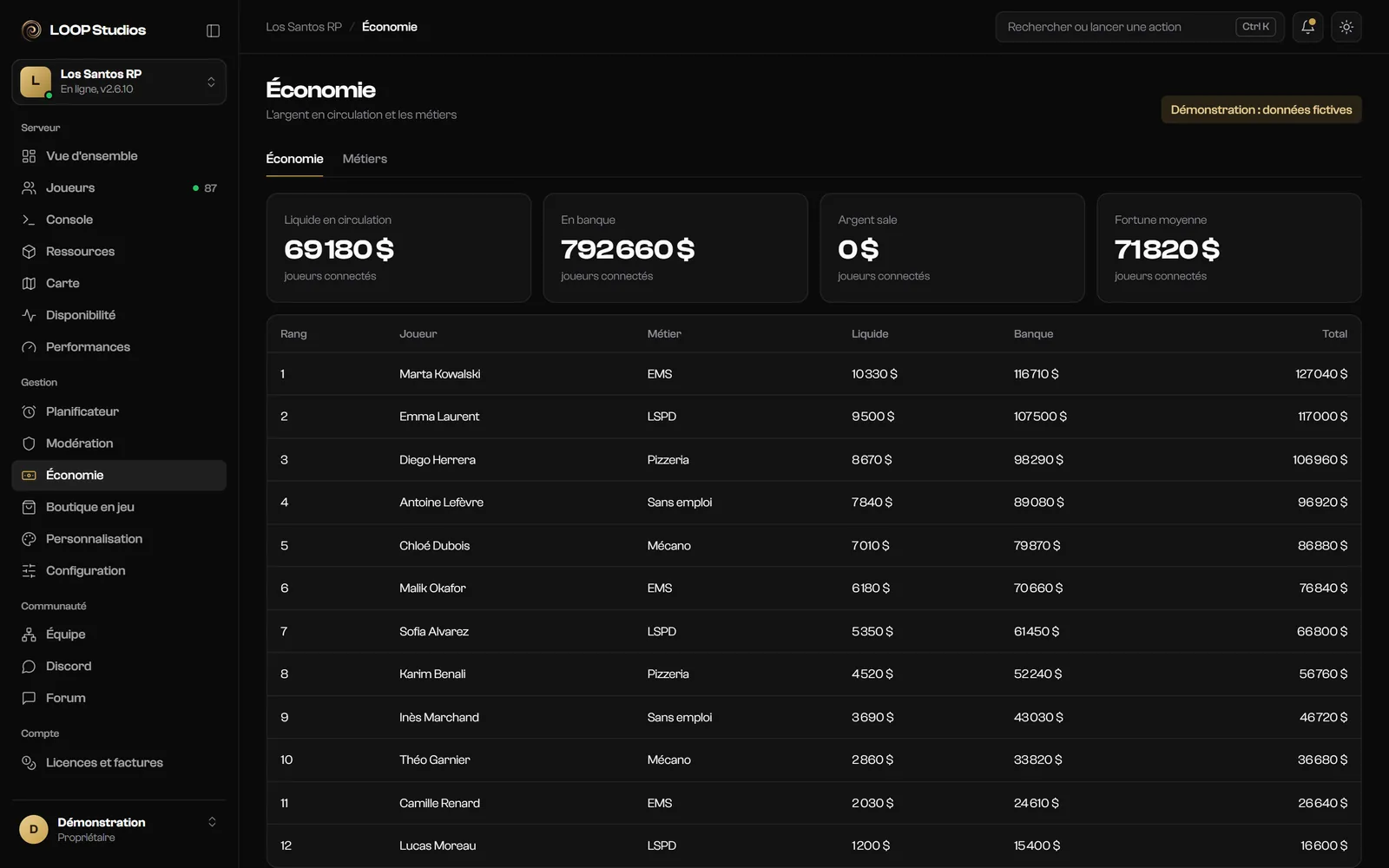1389x868 pixels.
Task: Switch to the Métiers tab
Action: tap(365, 159)
